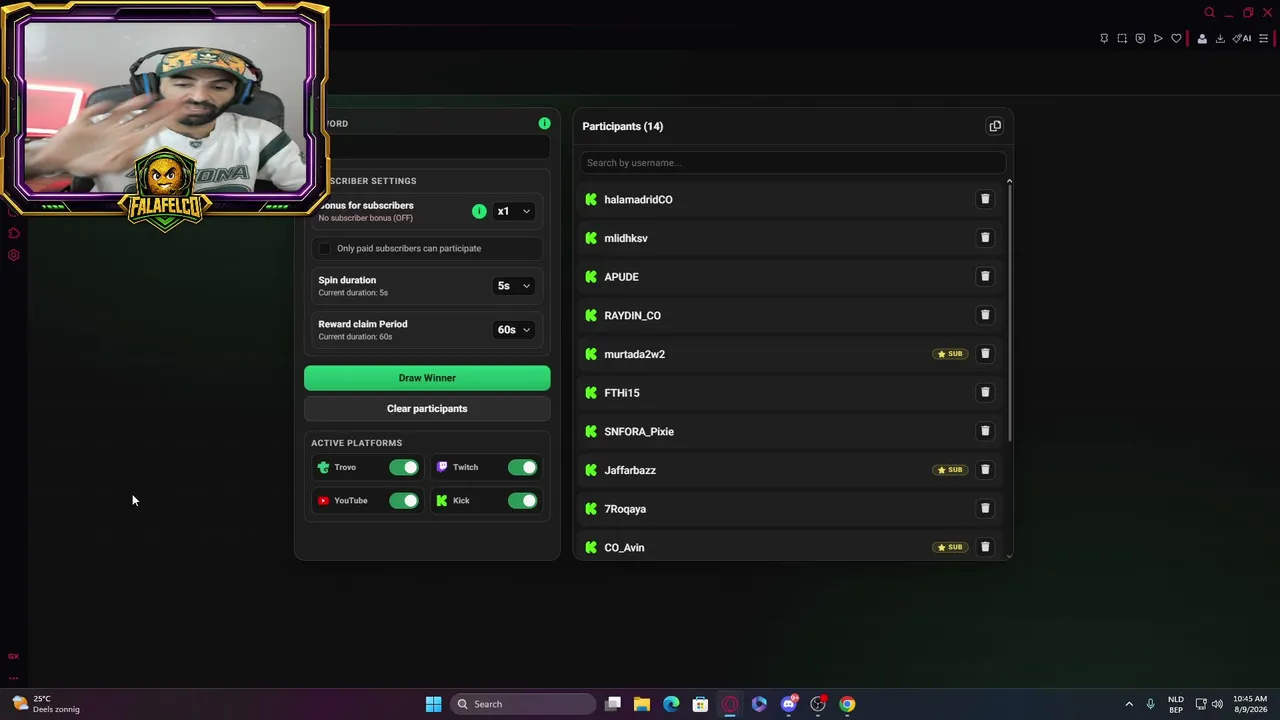The image size is (1280, 720).
Task: Click the send/flow arrow icon
Action: (1158, 39)
